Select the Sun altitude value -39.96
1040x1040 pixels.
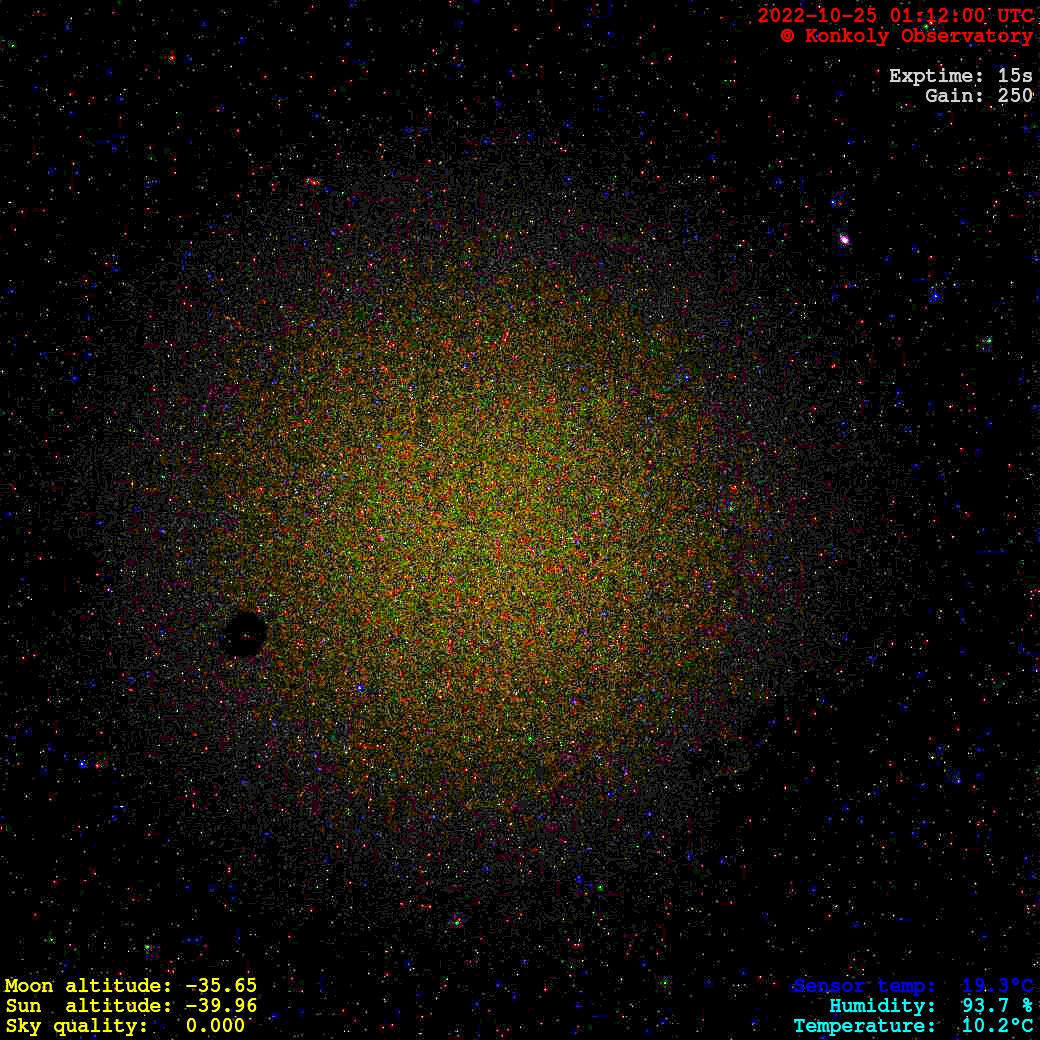221,1006
